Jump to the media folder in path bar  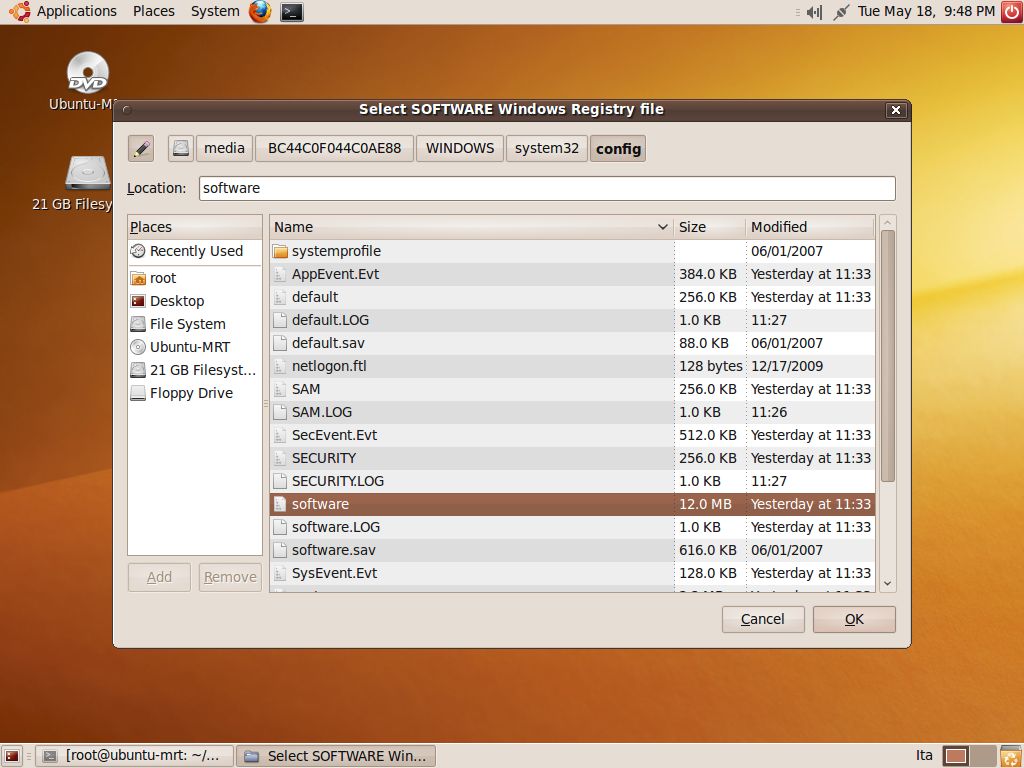[x=224, y=148]
